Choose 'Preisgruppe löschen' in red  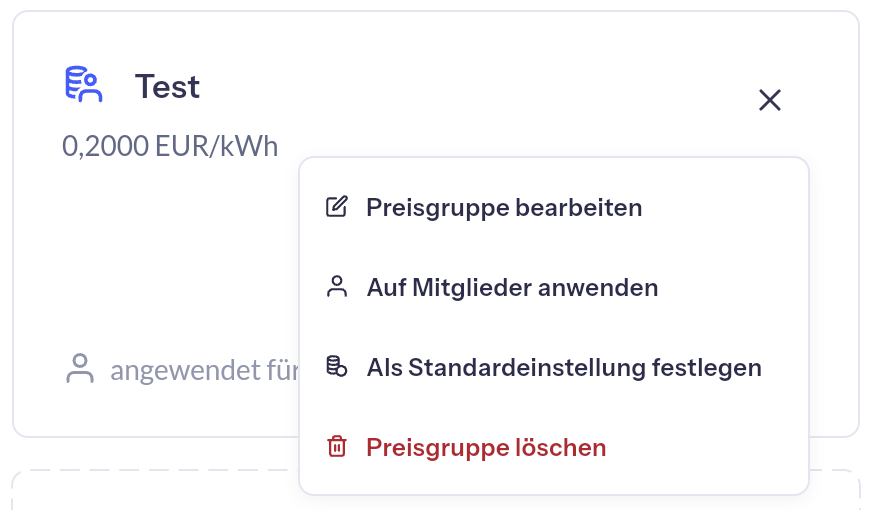point(486,448)
